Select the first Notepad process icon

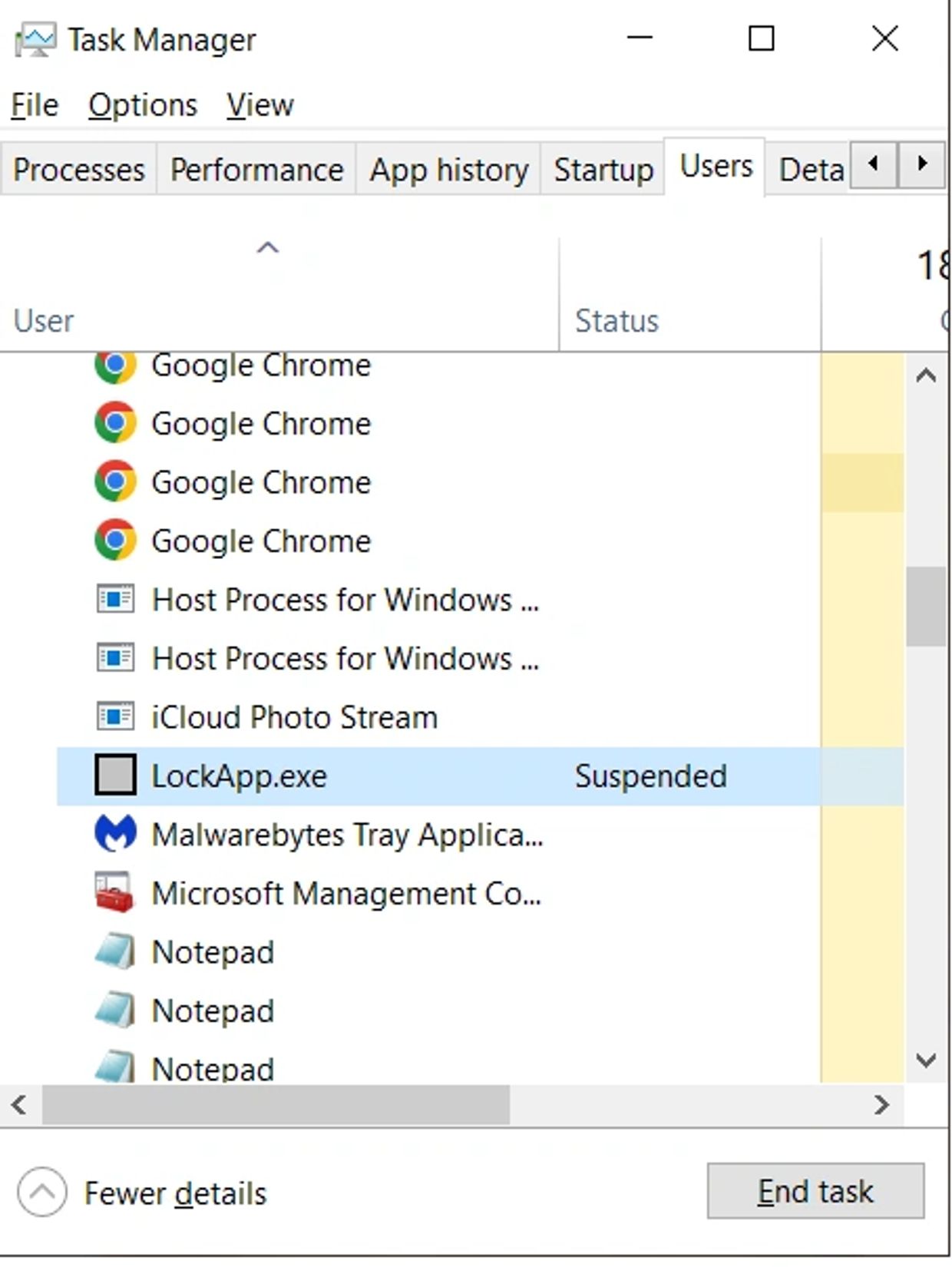point(115,951)
